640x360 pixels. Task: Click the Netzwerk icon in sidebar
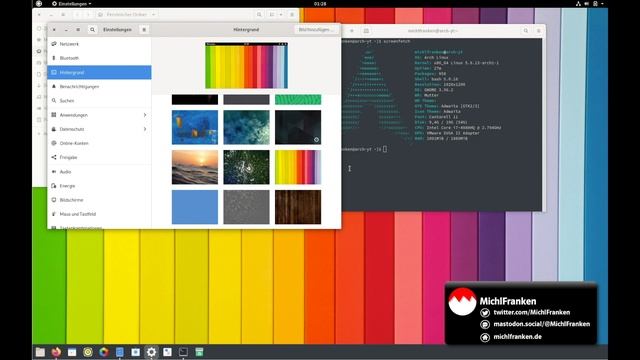[54, 44]
